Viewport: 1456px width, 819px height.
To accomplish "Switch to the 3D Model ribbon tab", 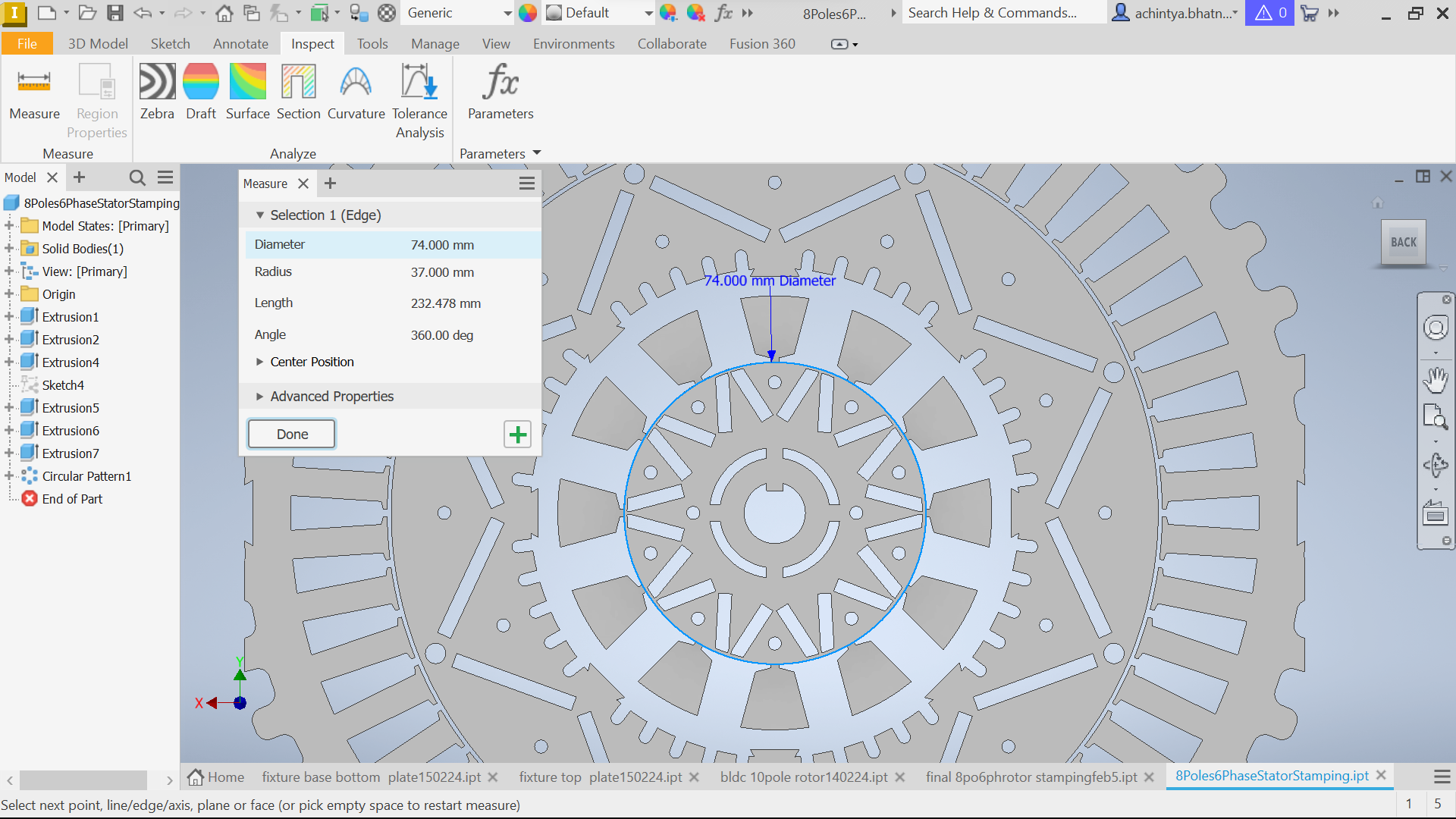I will click(98, 44).
